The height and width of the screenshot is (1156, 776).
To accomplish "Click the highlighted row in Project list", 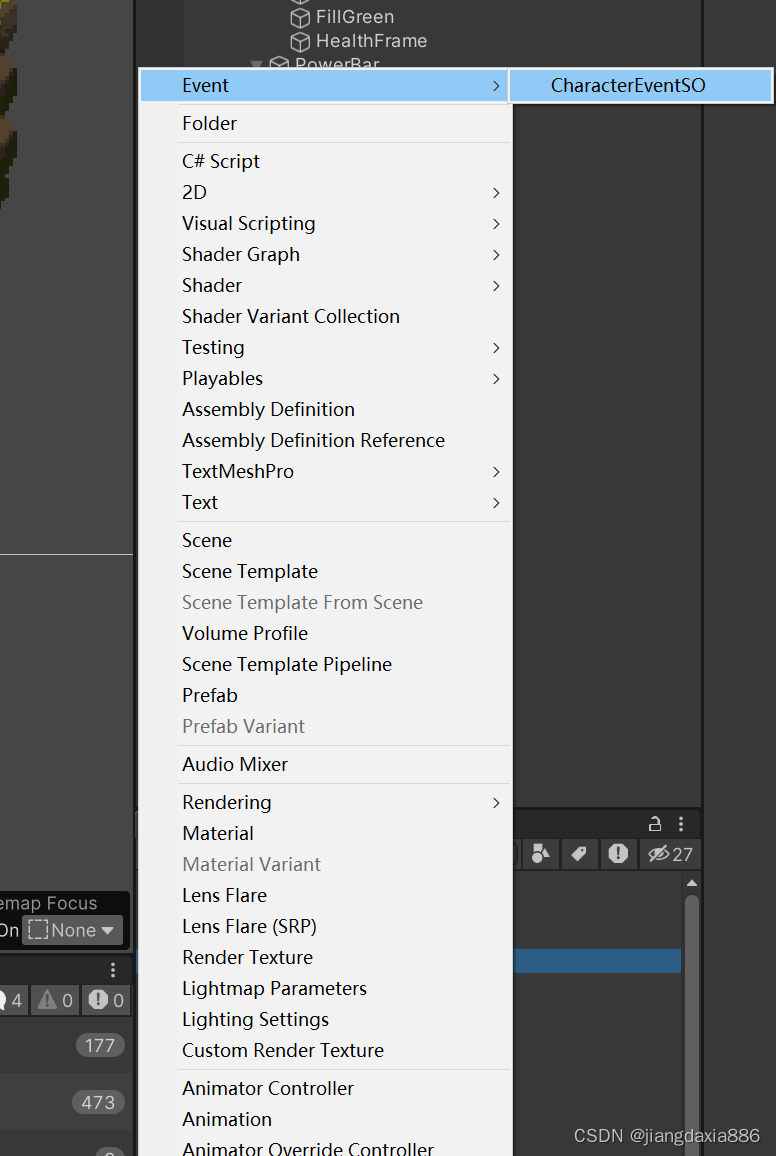I will point(597,961).
